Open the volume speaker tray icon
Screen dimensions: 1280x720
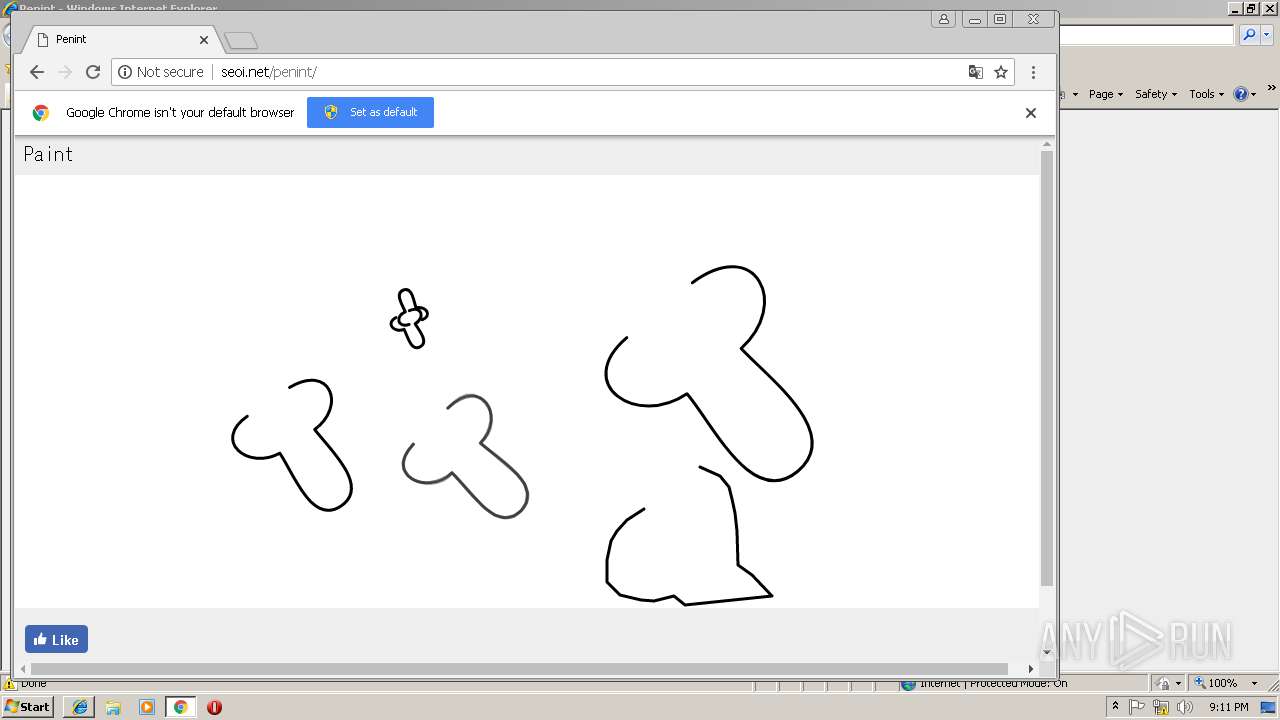[x=1185, y=707]
